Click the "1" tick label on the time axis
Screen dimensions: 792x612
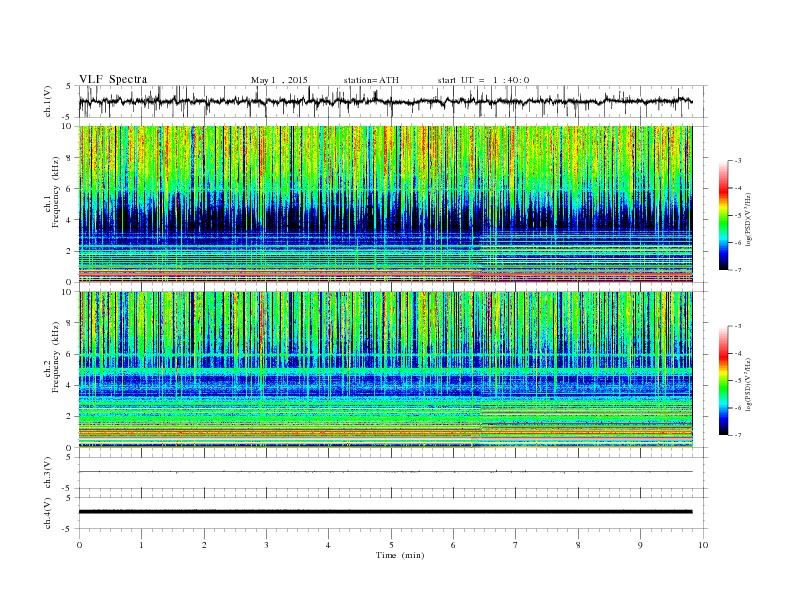click(x=141, y=545)
